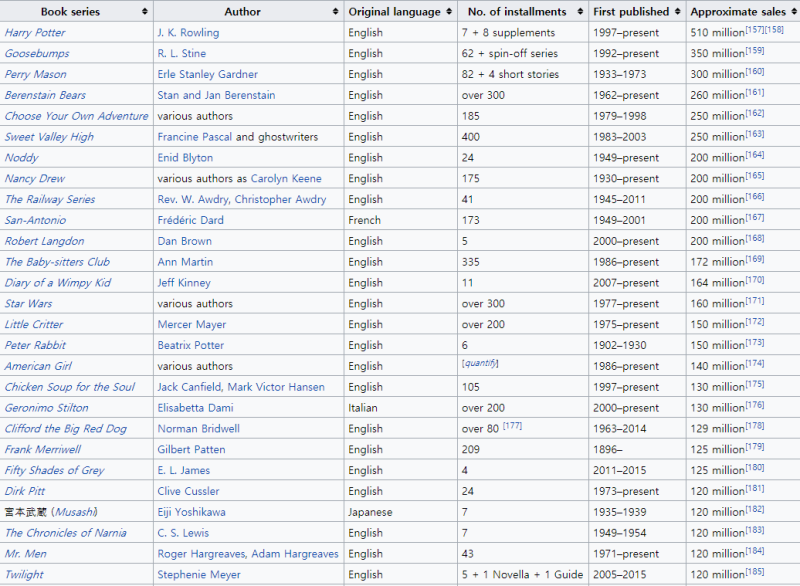
Task: Open Clive Cussler author link
Action: (188, 492)
